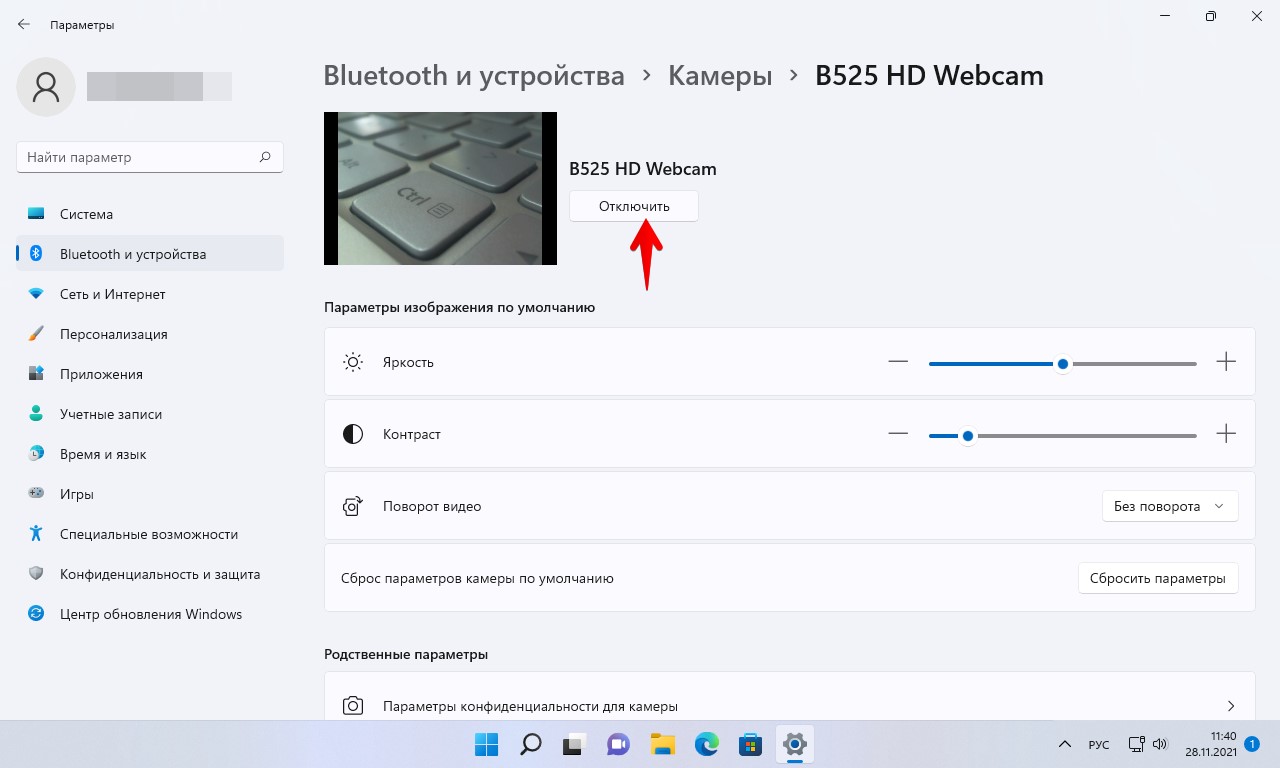Select Bluetooth и устройства in sidebar
Viewport: 1280px width, 768px height.
(x=150, y=254)
